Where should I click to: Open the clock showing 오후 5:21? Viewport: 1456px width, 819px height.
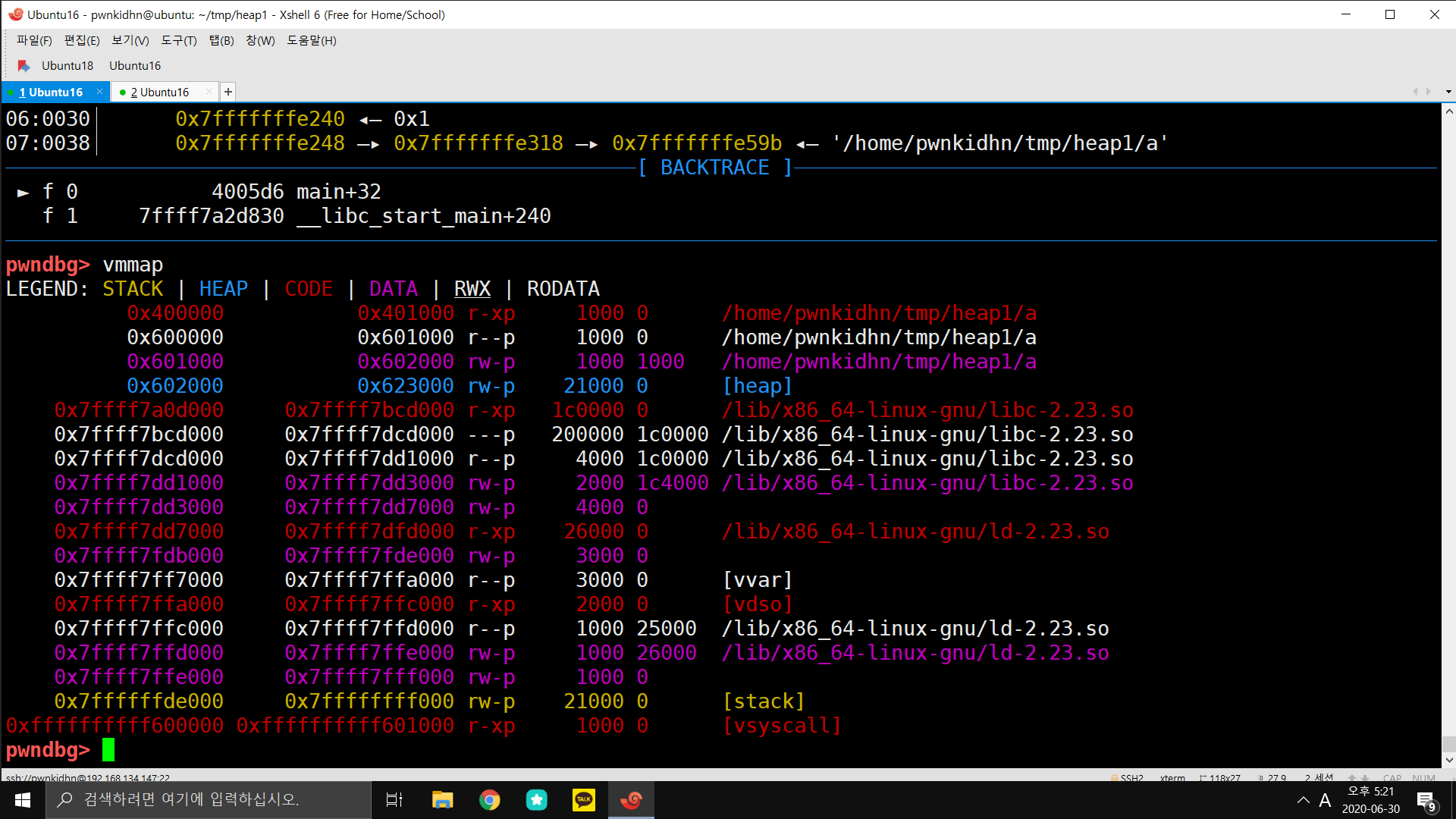pos(1371,800)
